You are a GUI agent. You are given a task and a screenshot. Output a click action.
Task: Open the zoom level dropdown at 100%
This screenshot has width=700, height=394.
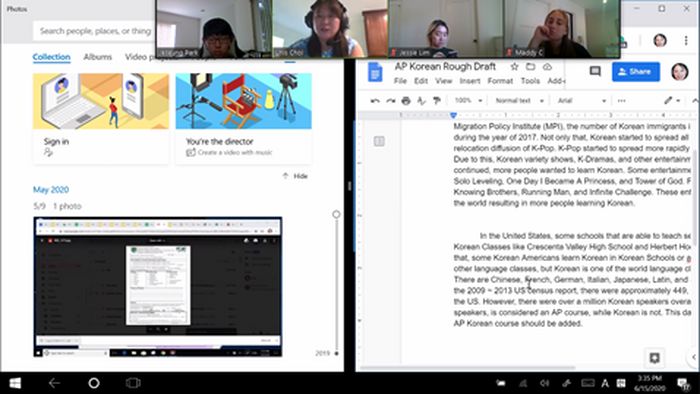(468, 101)
